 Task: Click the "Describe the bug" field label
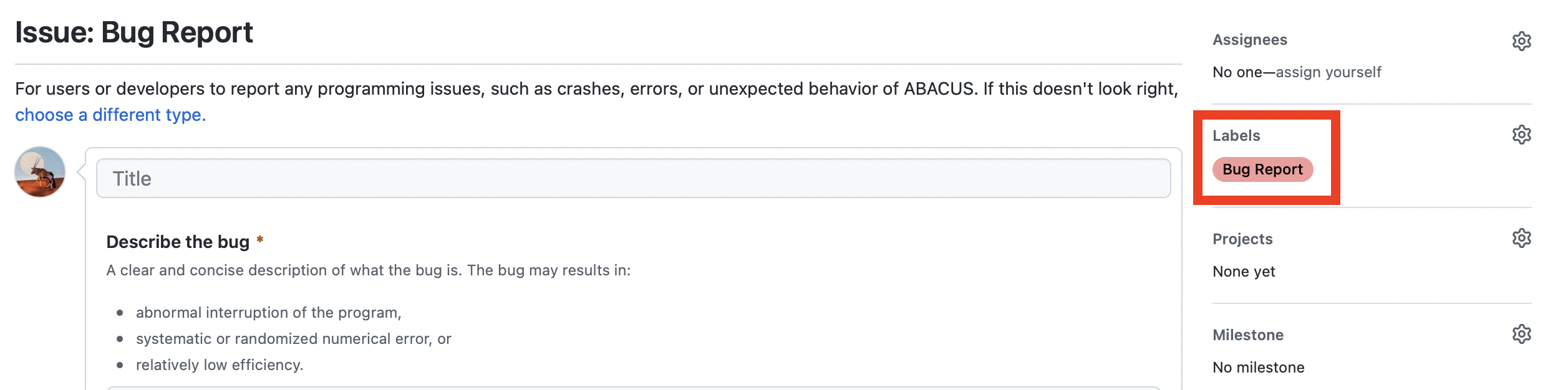pos(178,242)
